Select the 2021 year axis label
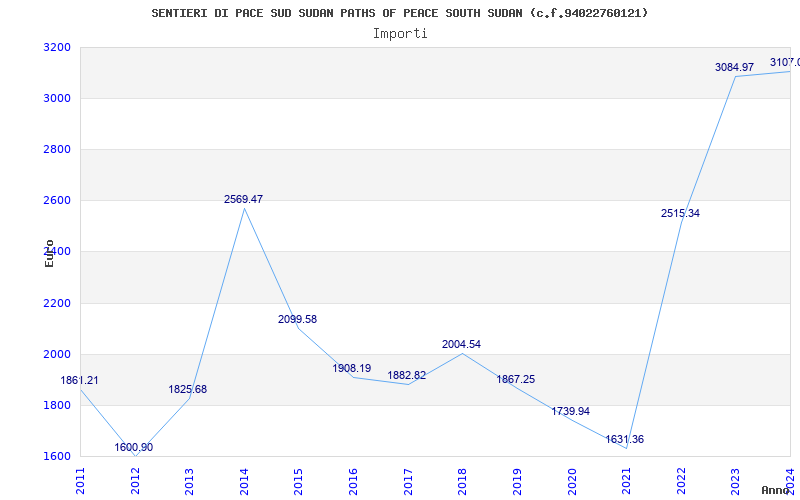The image size is (800, 500). 627,480
